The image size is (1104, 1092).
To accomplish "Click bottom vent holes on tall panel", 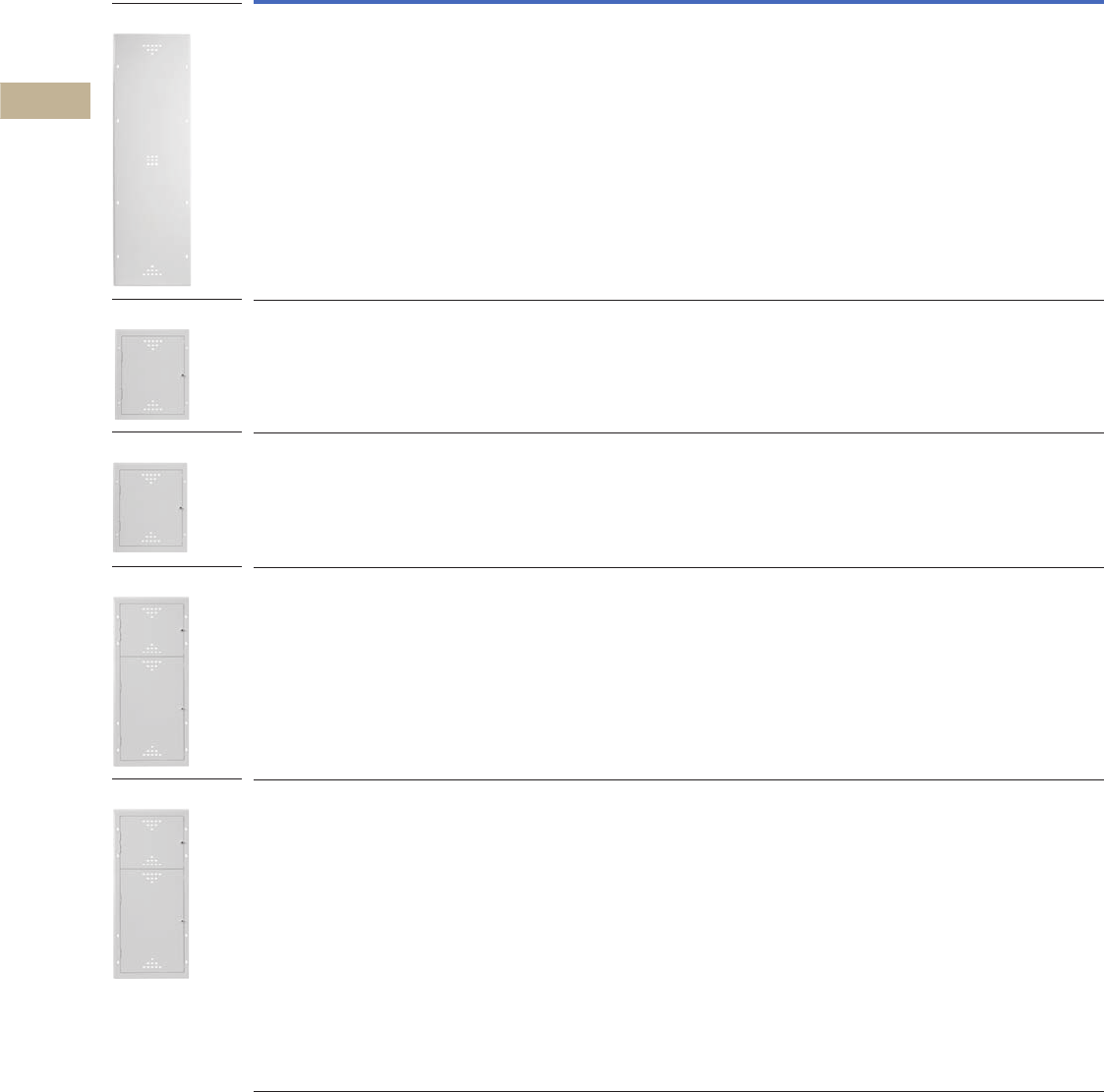I will (x=151, y=270).
